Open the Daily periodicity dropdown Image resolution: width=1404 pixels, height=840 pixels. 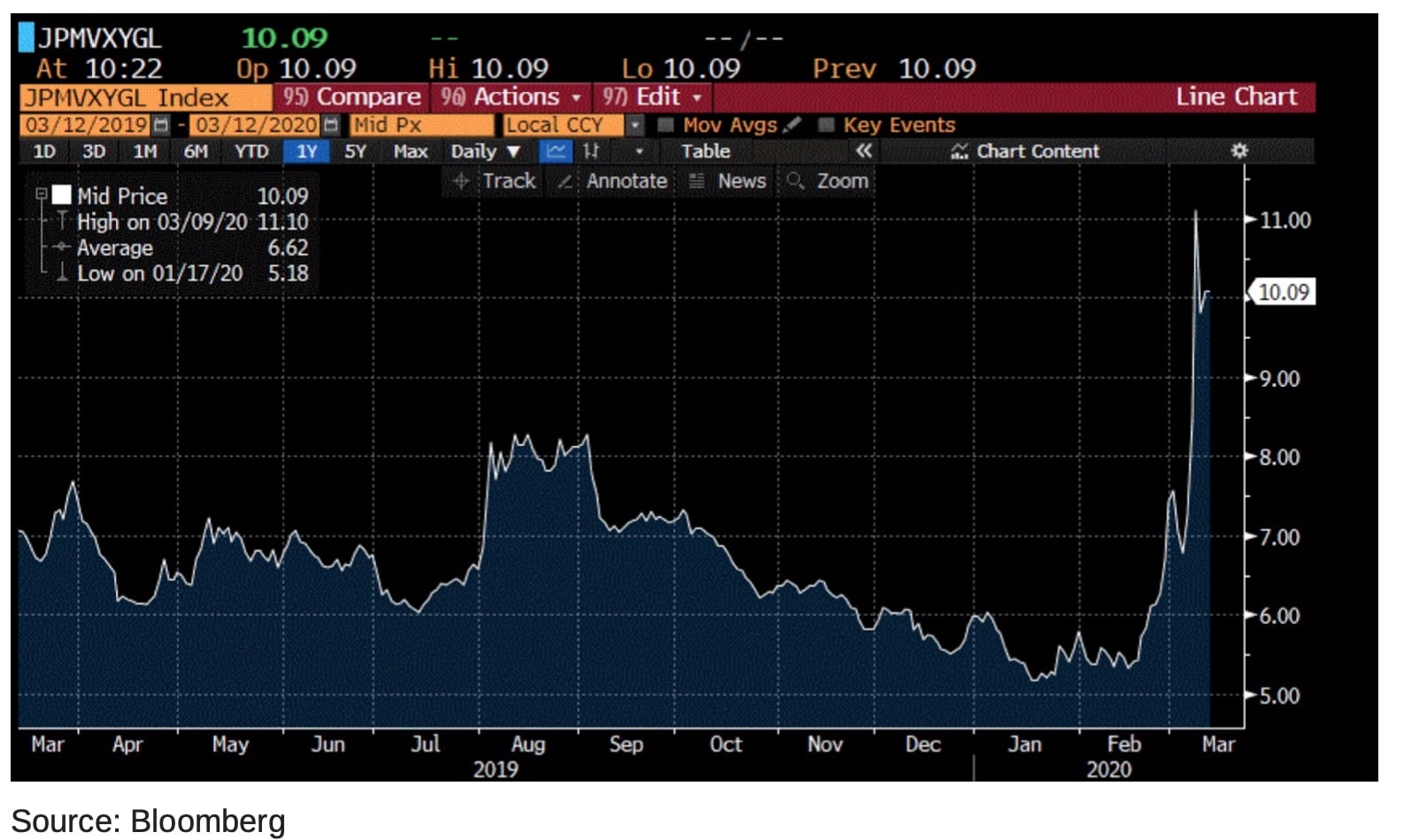485,151
